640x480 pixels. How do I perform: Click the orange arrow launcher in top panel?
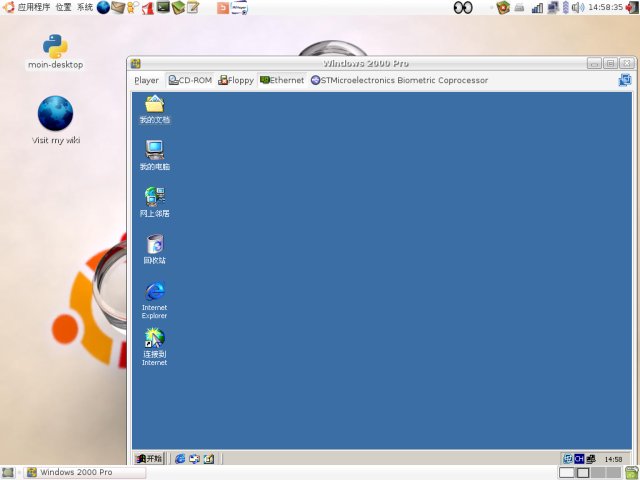(x=223, y=7)
